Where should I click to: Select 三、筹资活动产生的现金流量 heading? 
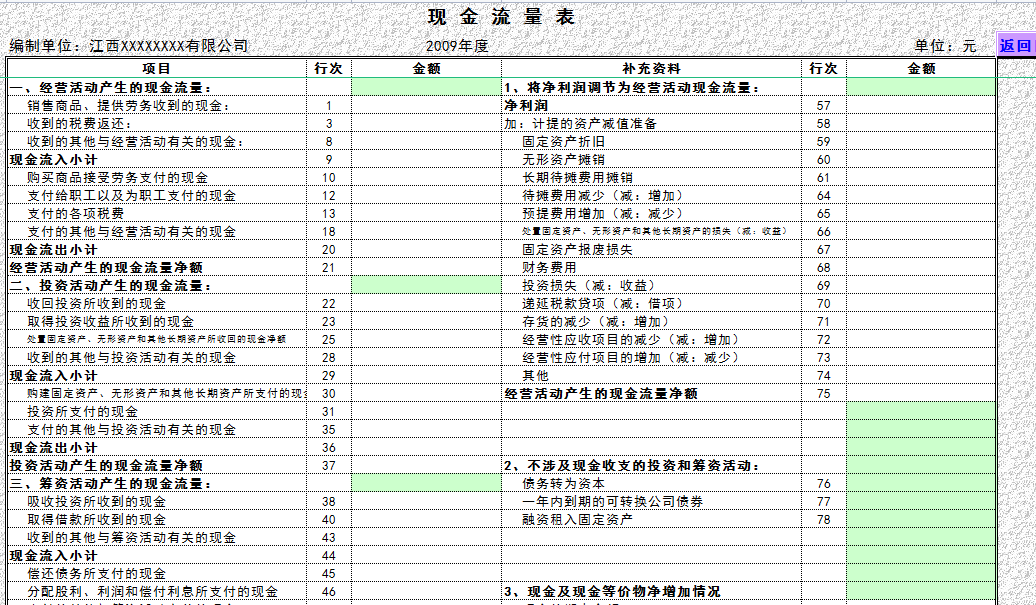(x=110, y=483)
